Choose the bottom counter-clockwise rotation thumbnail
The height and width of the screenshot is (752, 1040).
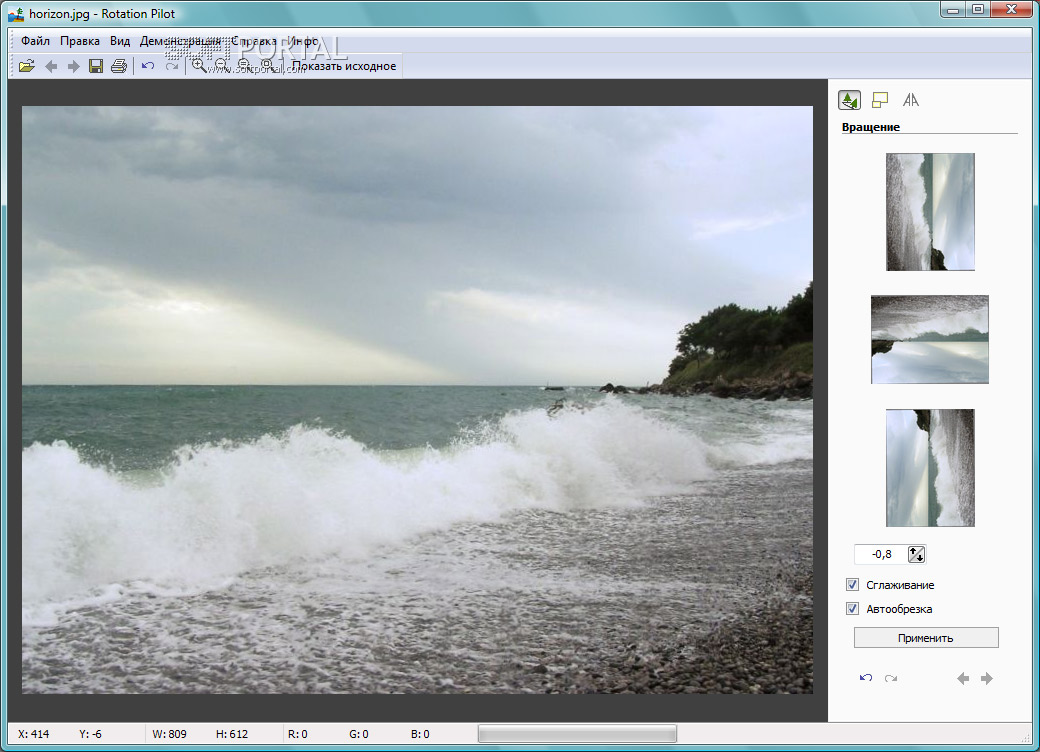[930, 468]
